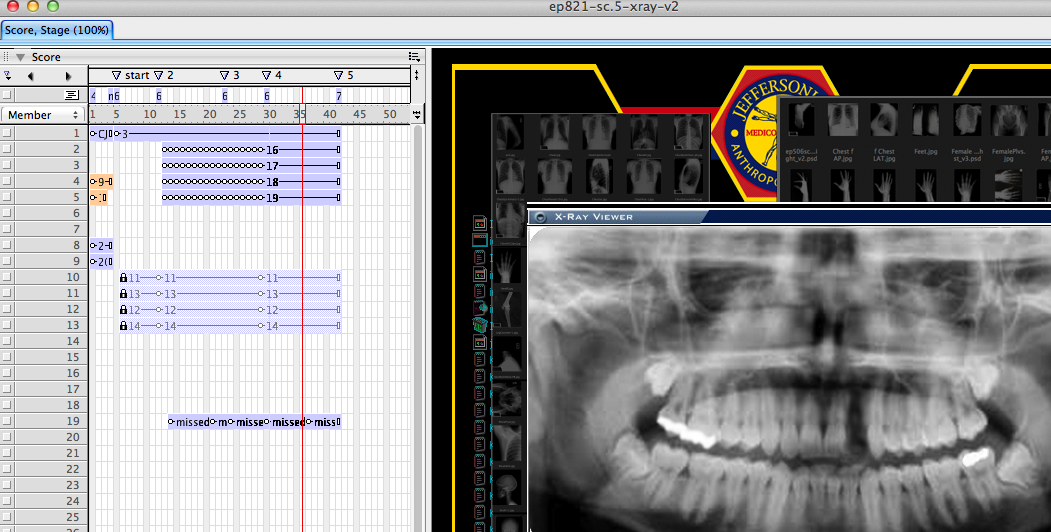Open the Score panel options menu
This screenshot has height=532, width=1051.
pos(414,57)
